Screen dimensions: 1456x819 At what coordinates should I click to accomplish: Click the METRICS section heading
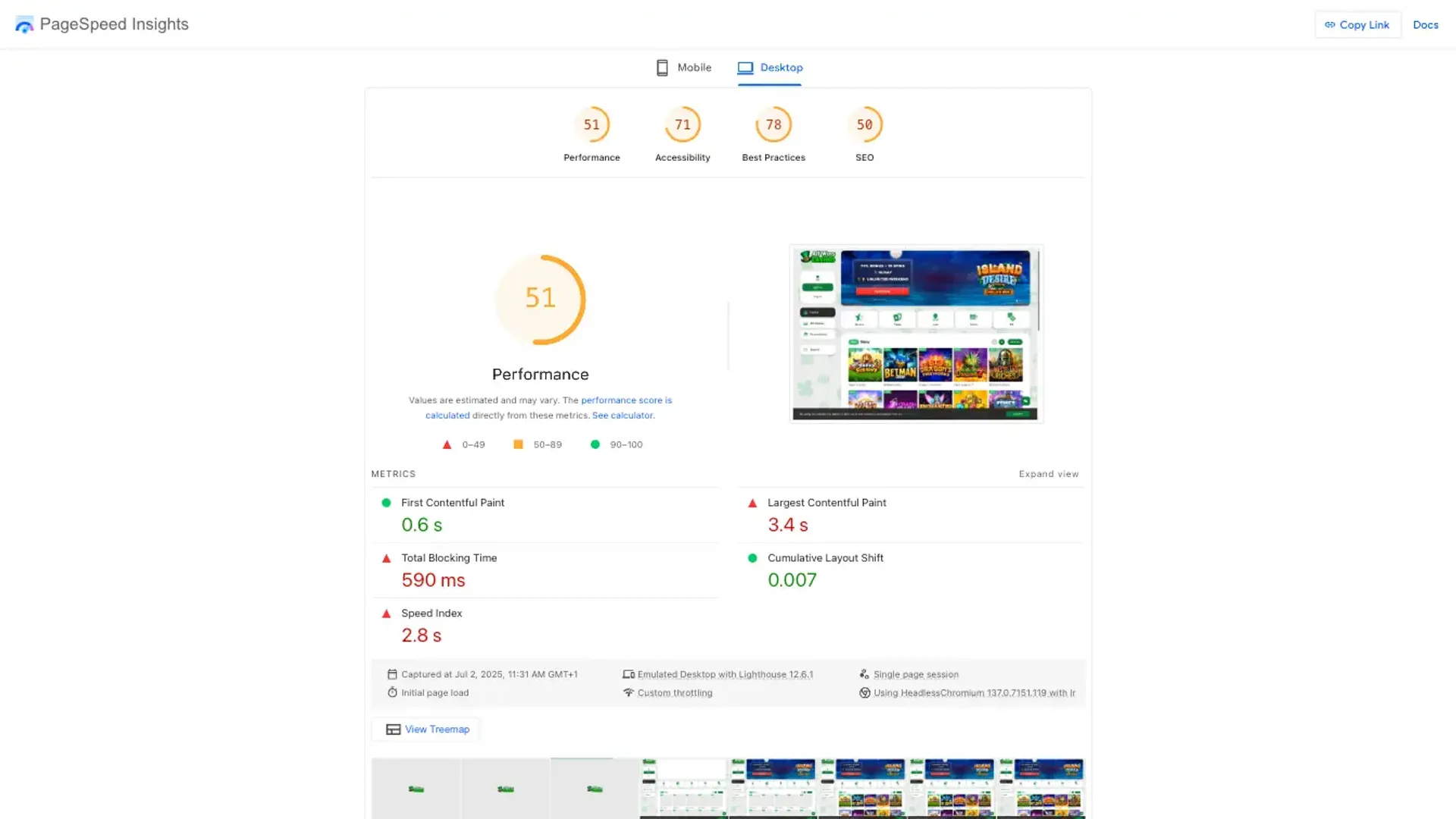click(x=394, y=474)
